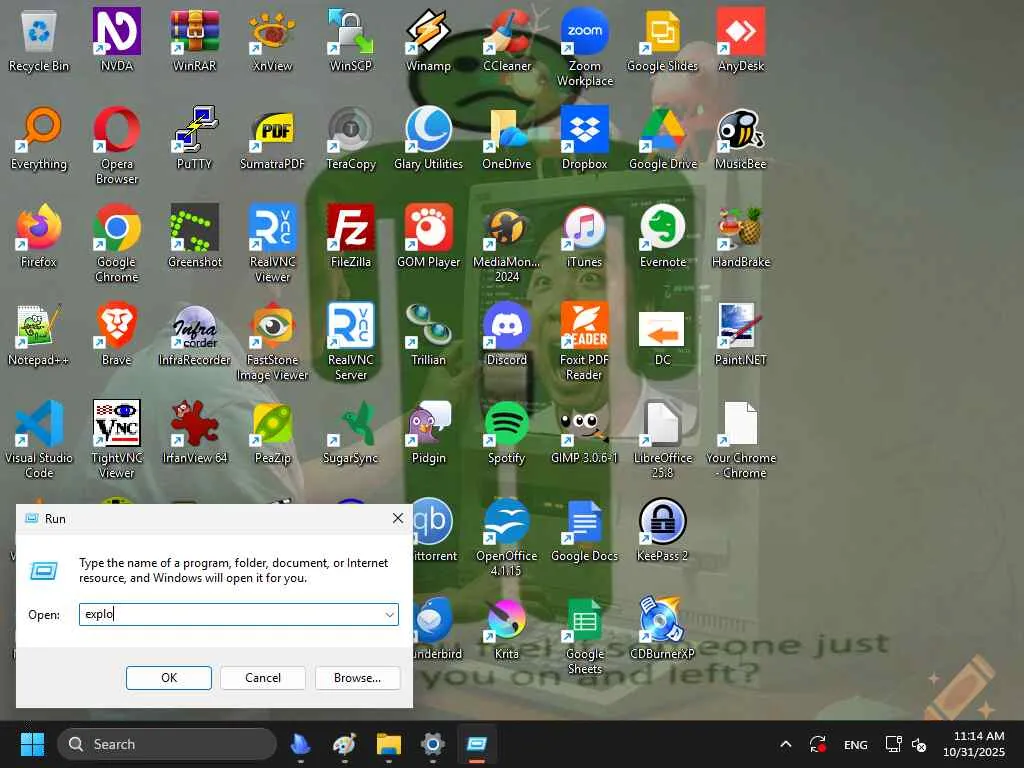Open the Firefox desktop icon
Viewport: 1024px width, 768px height.
point(39,236)
